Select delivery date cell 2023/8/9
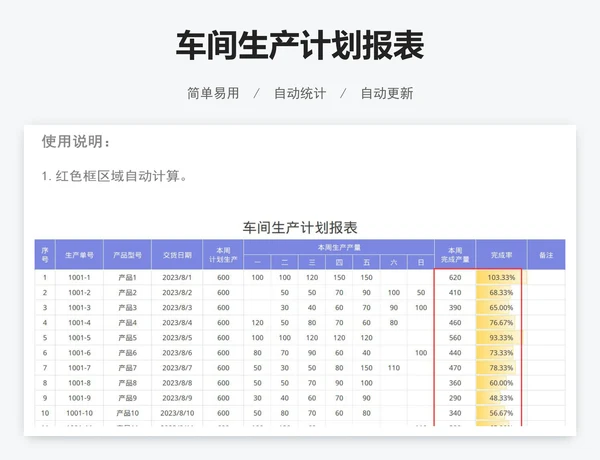Screen dimensions: 600x460 tap(177, 398)
